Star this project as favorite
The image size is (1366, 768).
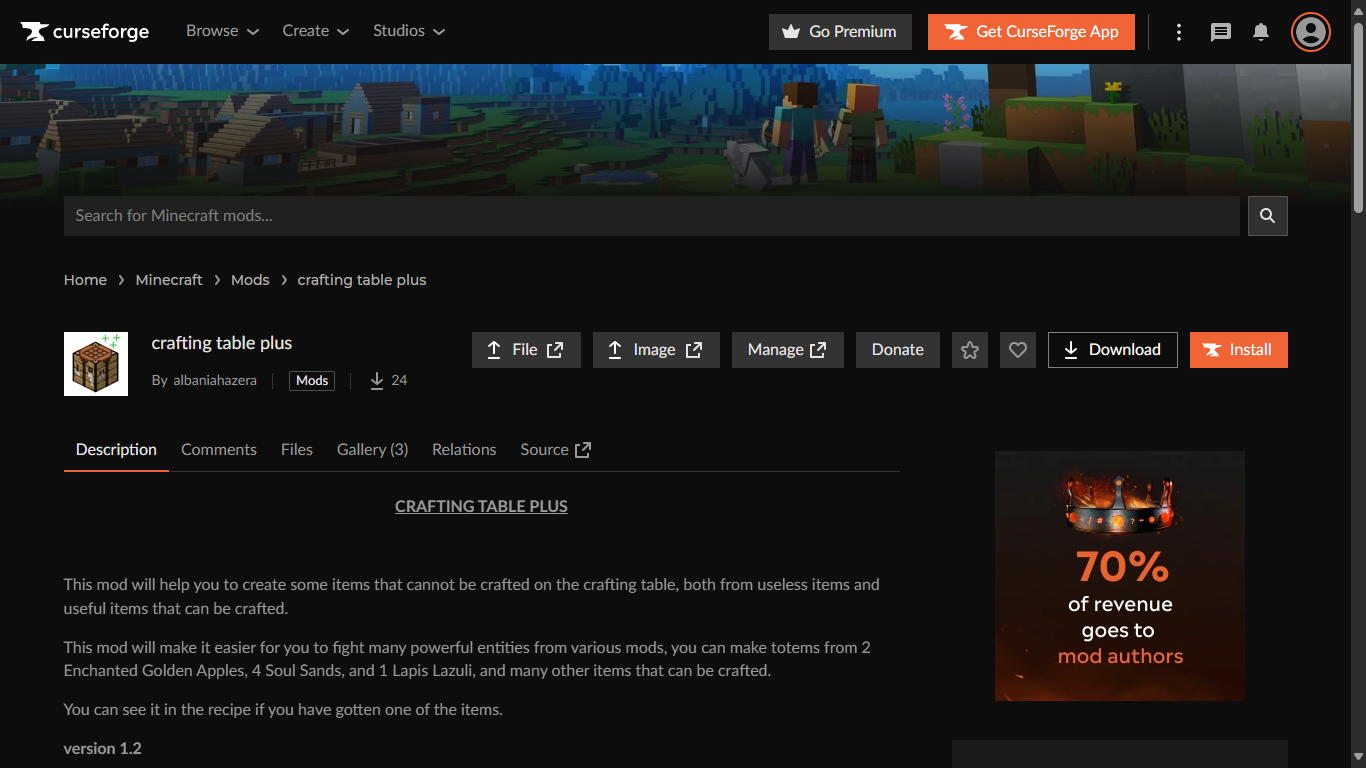970,350
